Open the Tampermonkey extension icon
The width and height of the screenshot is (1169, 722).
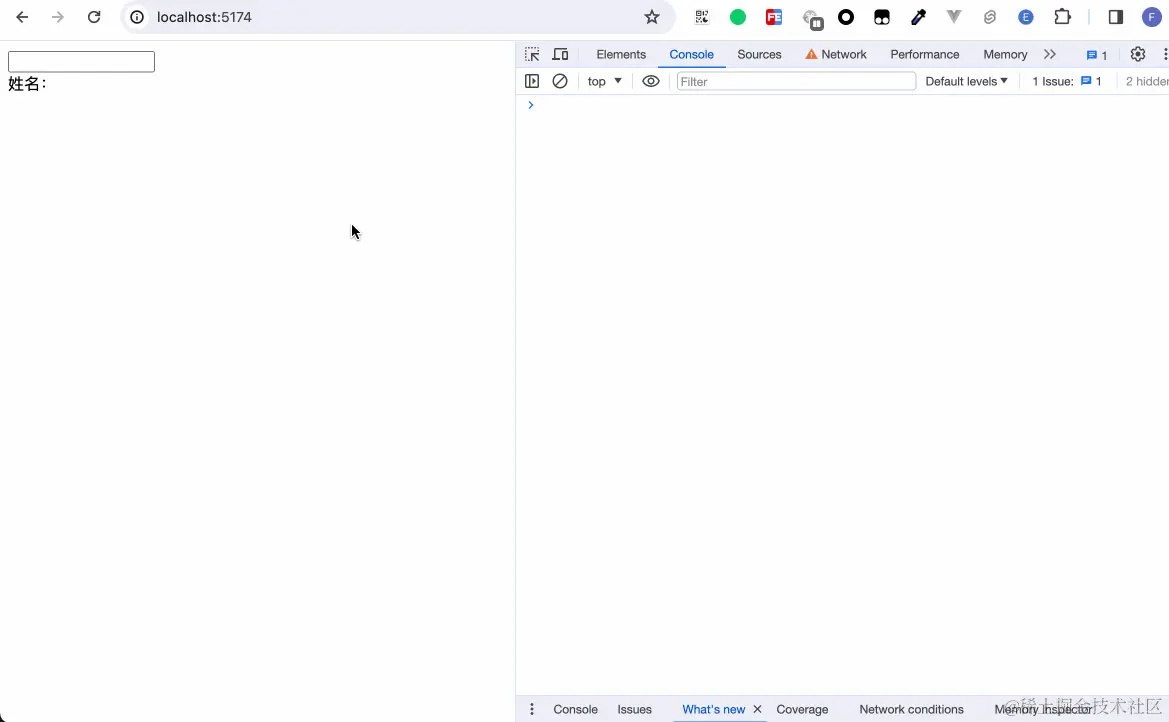[x=882, y=17]
